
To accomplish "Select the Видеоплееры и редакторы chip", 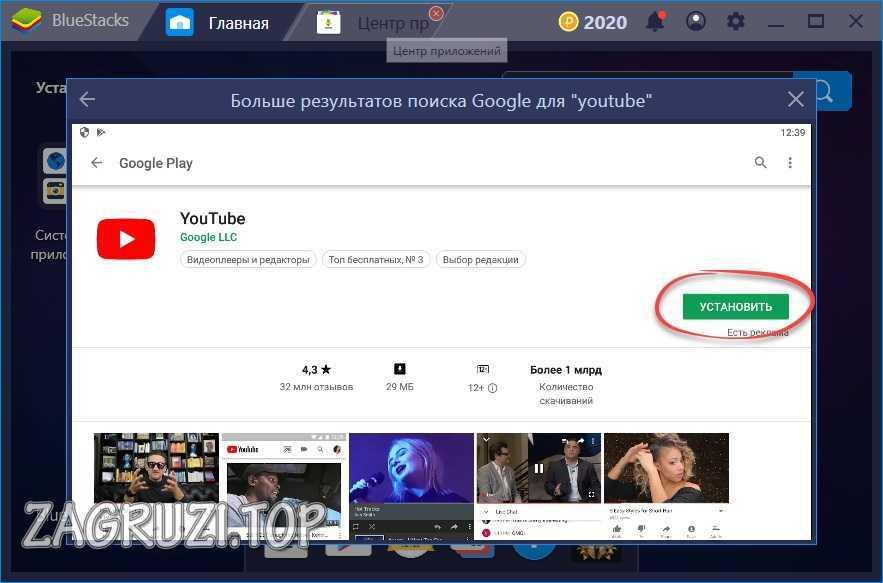I will (248, 260).
